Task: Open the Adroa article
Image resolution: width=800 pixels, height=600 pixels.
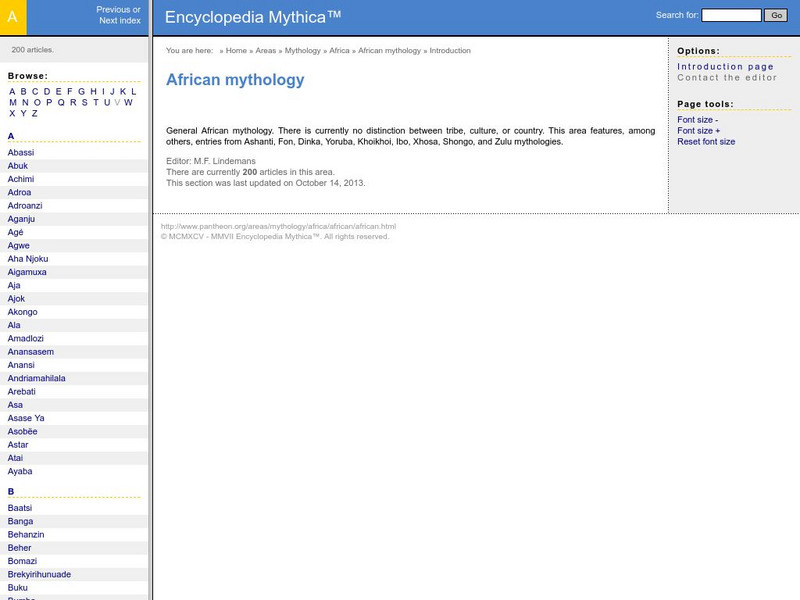Action: tap(19, 192)
